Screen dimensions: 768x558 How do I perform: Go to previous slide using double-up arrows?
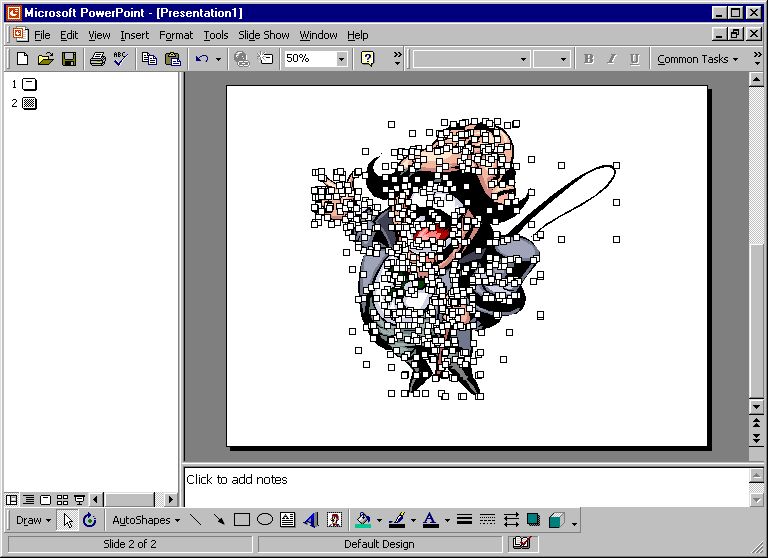pyautogui.click(x=756, y=422)
